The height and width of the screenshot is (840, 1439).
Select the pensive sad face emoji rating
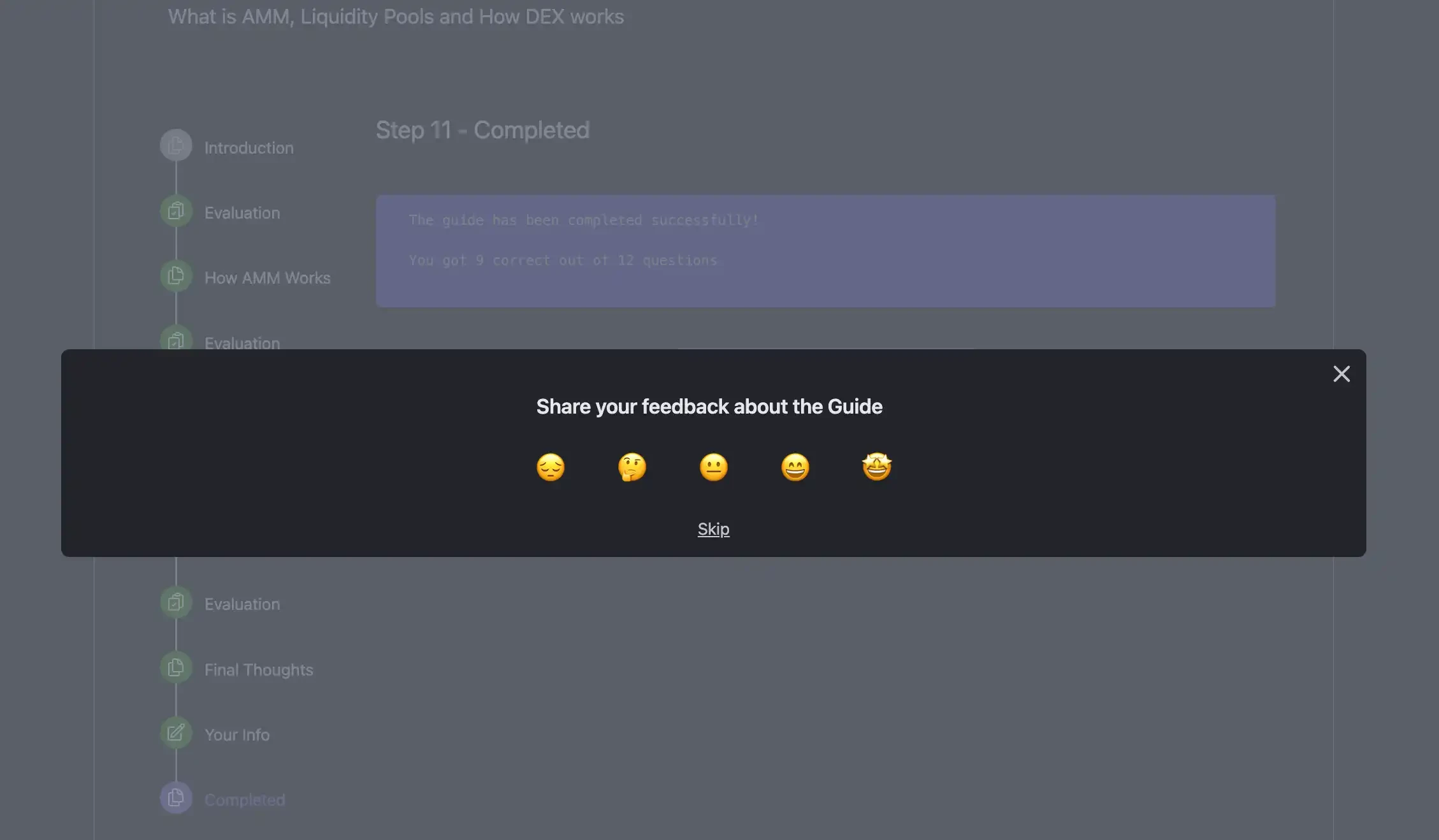551,467
